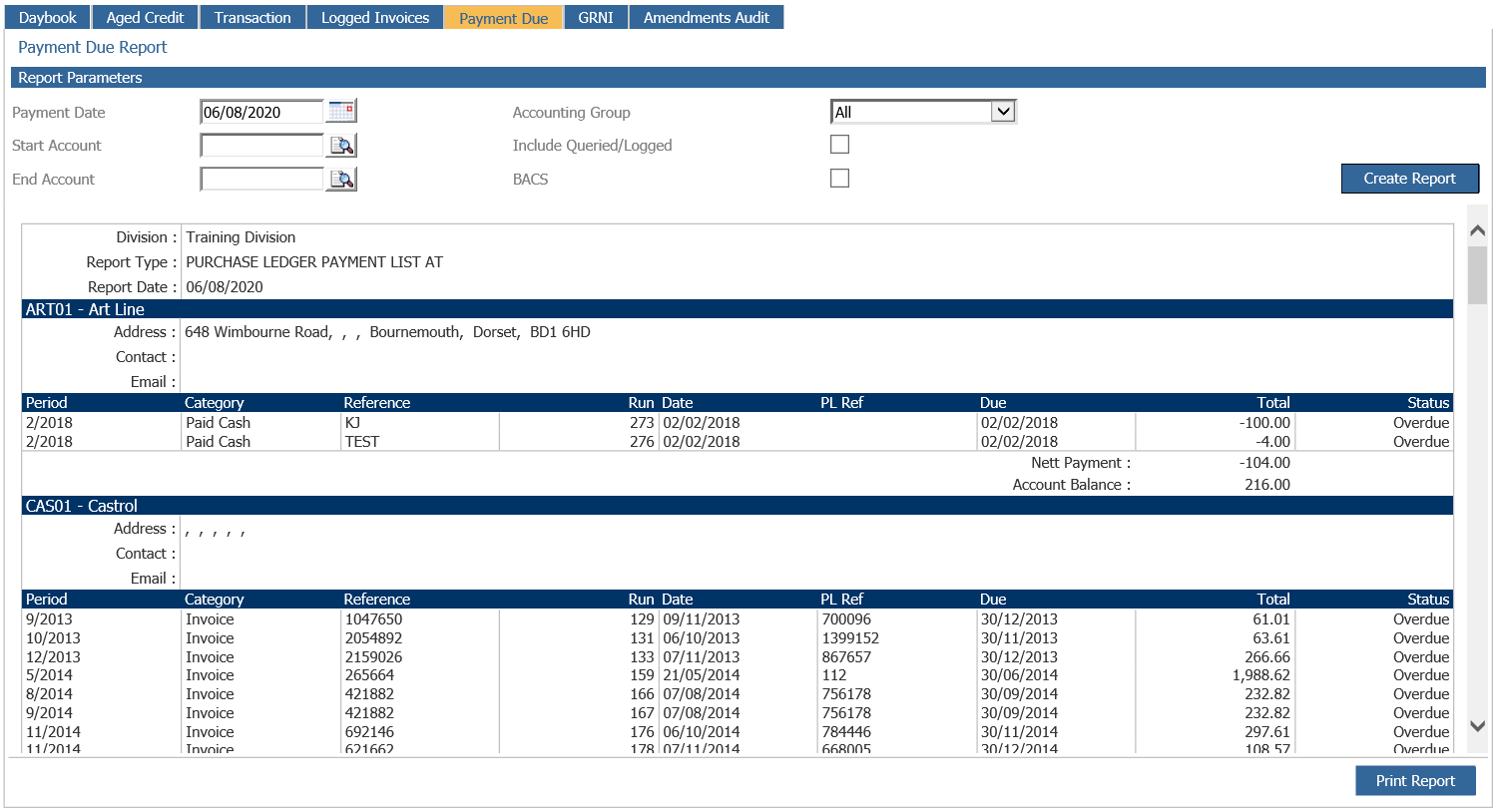Click the Account Balance value 216.00

coord(1267,485)
